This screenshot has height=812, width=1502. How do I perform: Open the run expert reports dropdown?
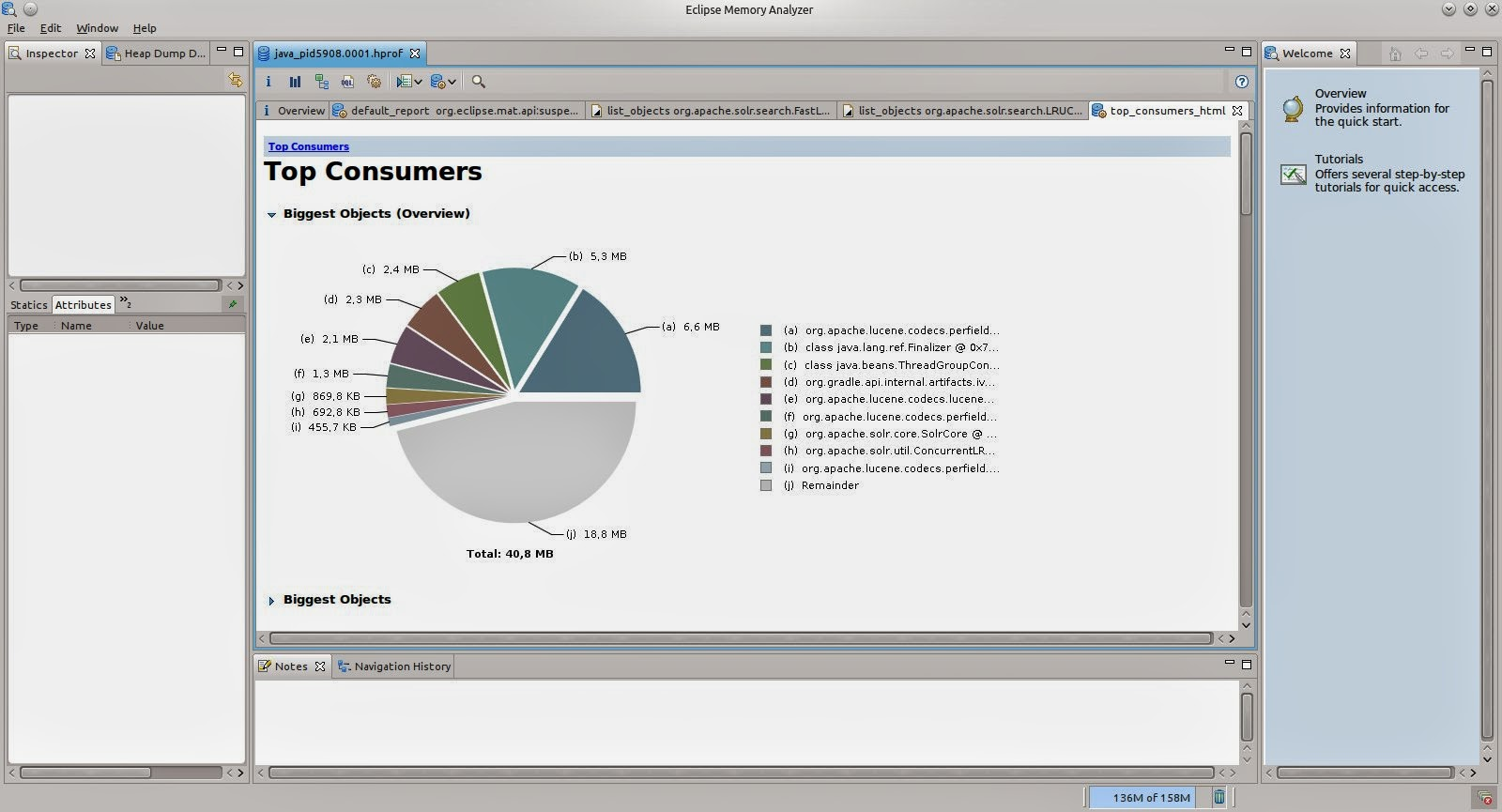[x=409, y=82]
